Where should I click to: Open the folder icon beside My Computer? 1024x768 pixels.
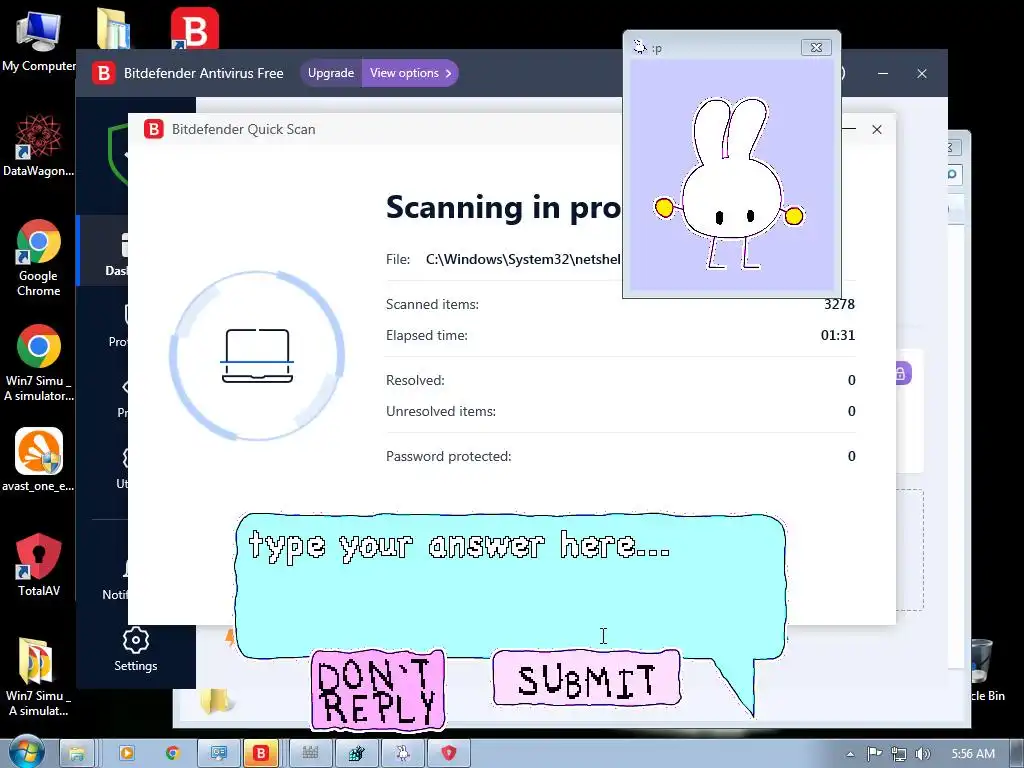114,29
